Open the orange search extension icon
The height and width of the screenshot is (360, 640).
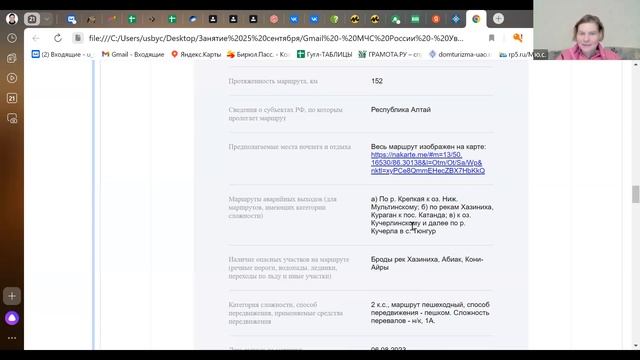[518, 38]
